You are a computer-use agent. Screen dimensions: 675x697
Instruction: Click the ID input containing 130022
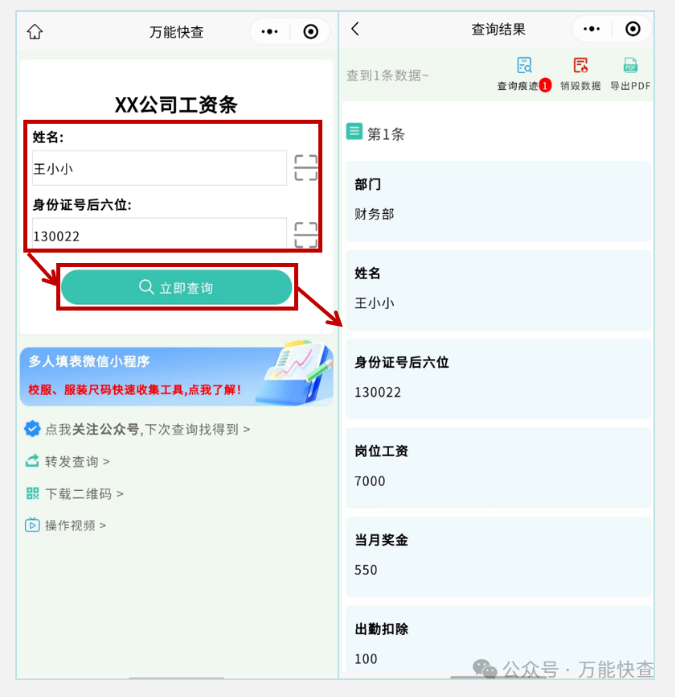click(159, 234)
